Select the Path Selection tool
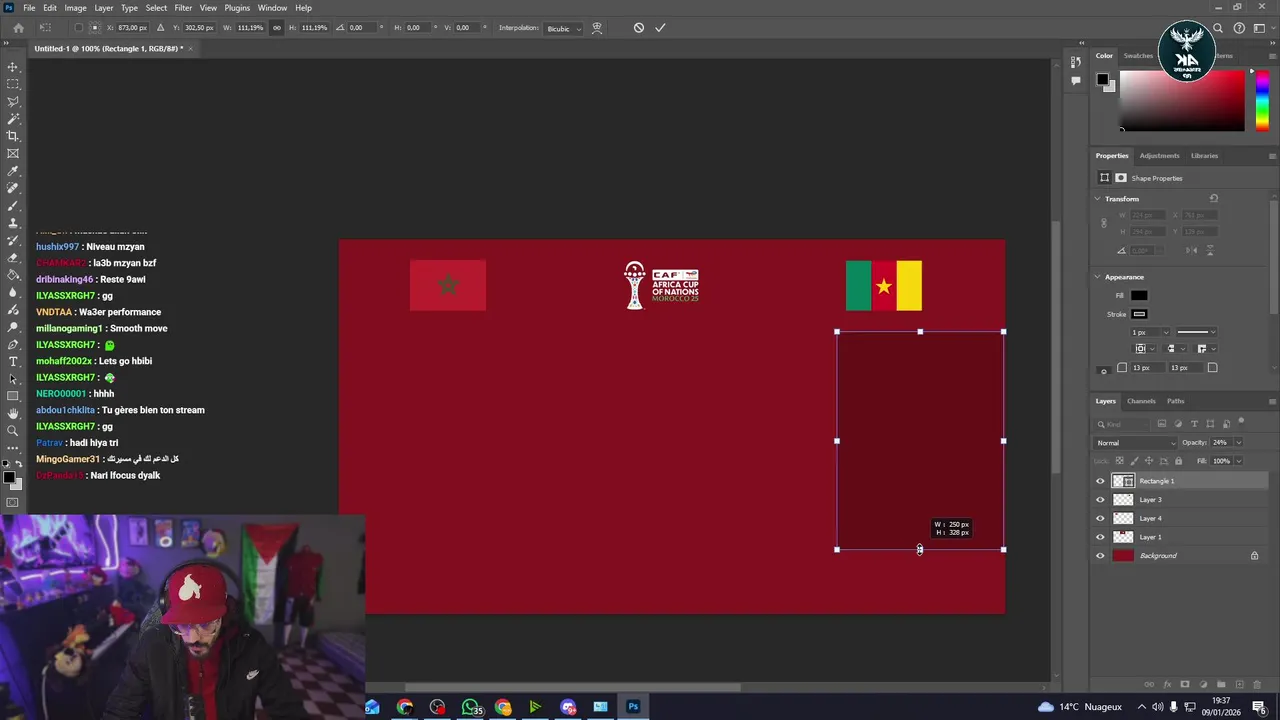Viewport: 1280px width, 720px height. pos(13,379)
